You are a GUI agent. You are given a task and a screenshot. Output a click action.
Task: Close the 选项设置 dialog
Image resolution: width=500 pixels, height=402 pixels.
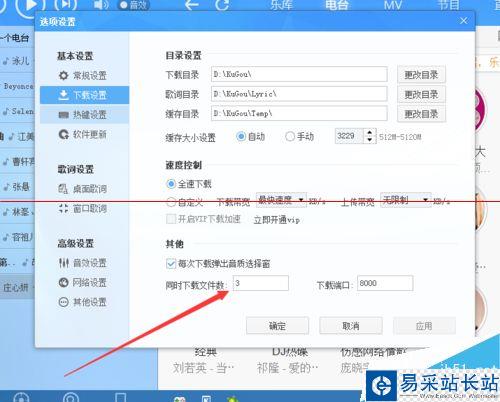point(463,21)
